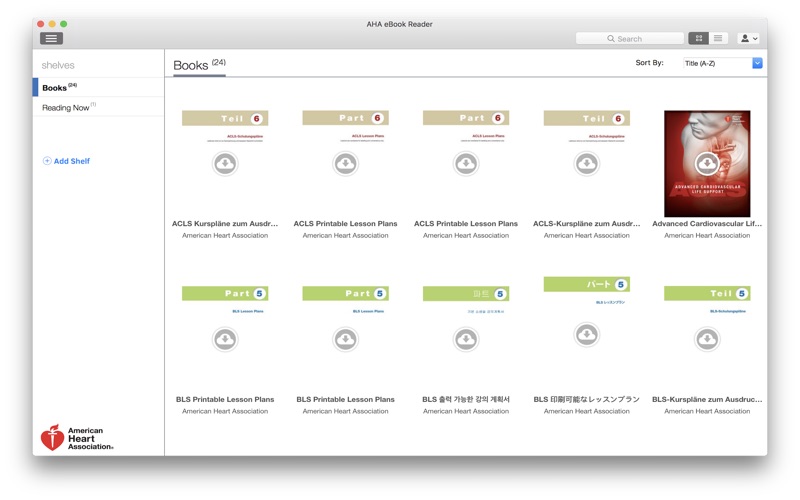The width and height of the screenshot is (800, 500).
Task: Select the Books shelf in the sidebar
Action: pos(99,87)
